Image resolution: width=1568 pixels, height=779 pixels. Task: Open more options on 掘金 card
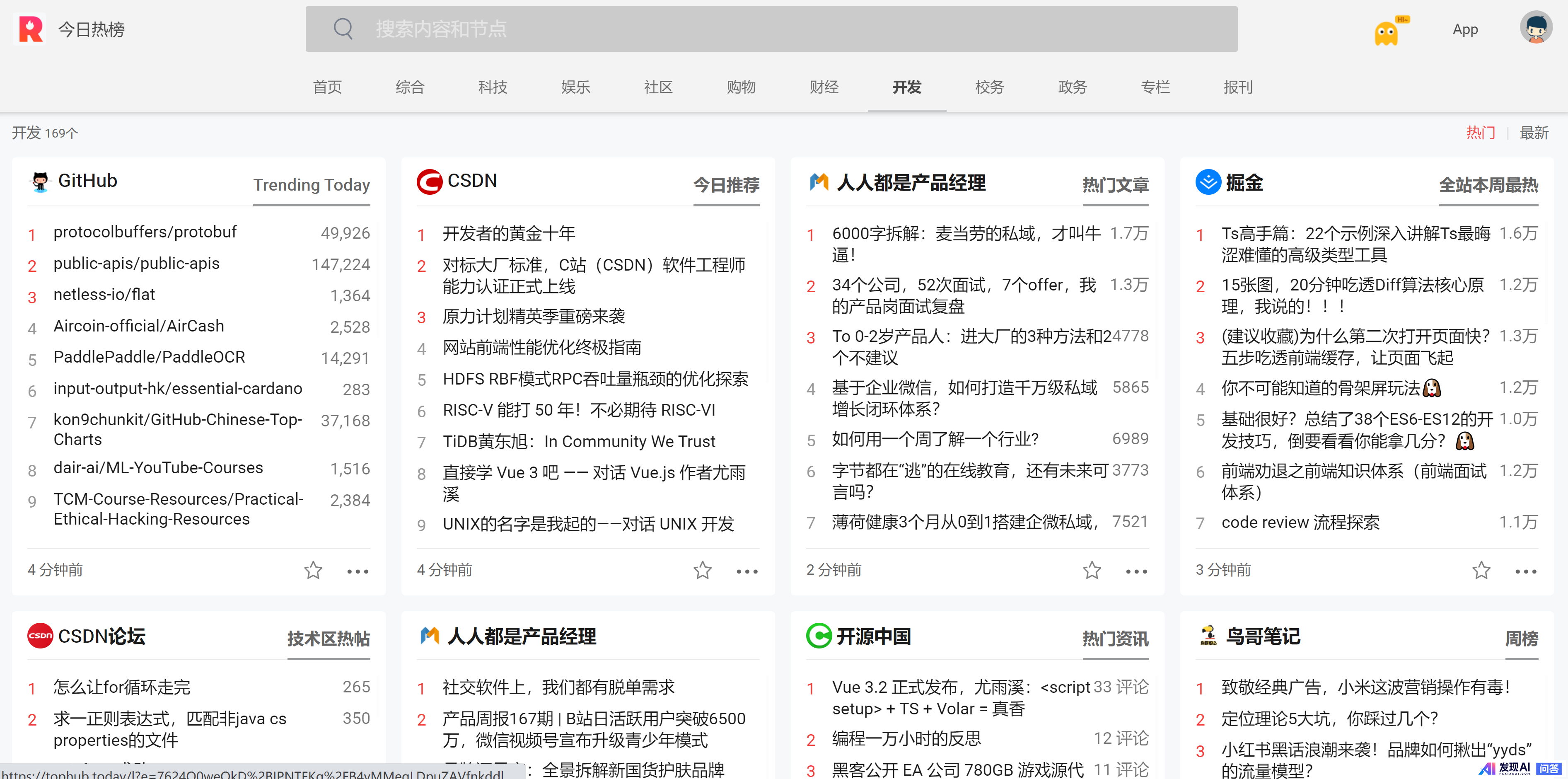click(x=1526, y=571)
